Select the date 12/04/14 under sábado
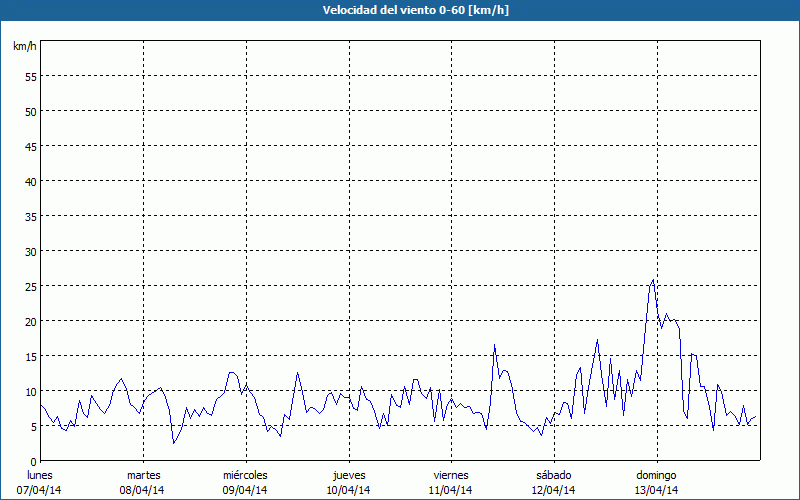Image resolution: width=800 pixels, height=500 pixels. [x=553, y=490]
